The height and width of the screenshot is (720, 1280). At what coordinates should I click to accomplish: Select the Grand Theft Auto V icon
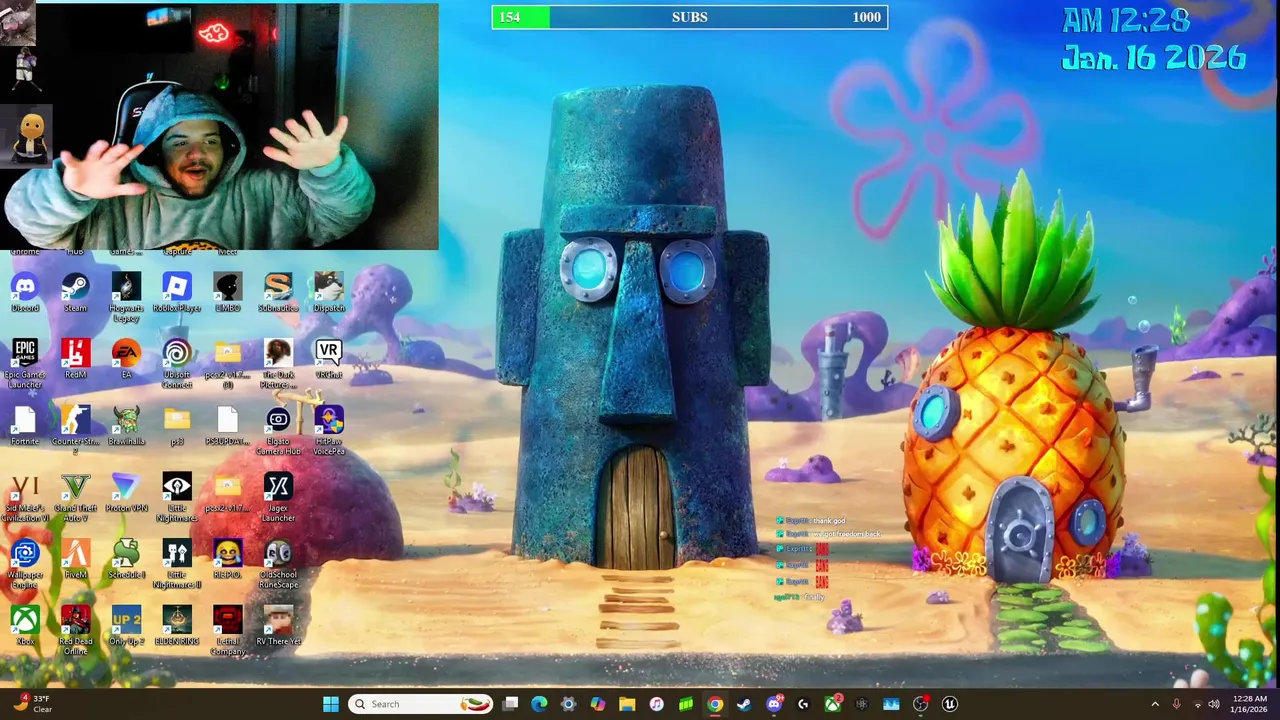tap(75, 497)
